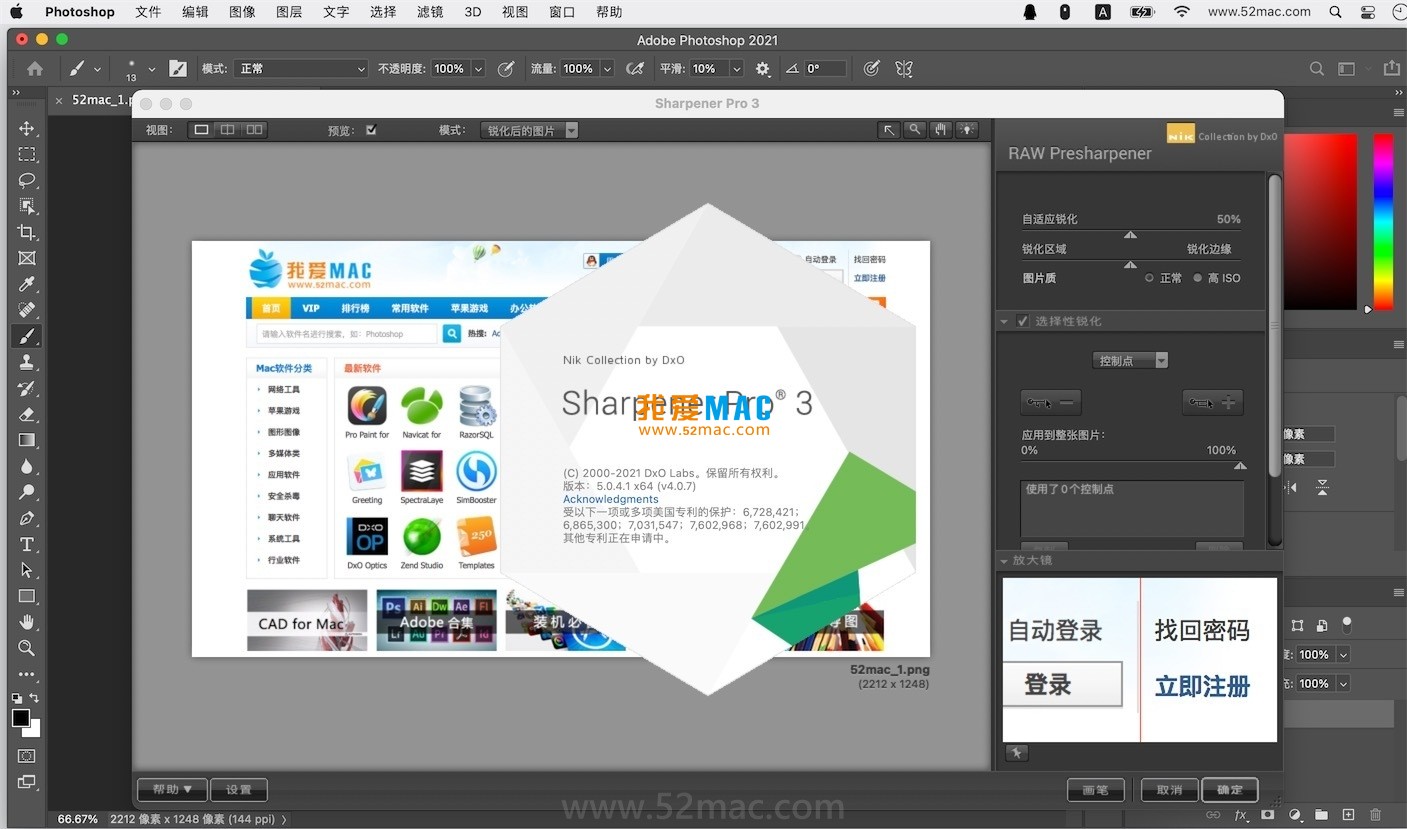Open the brush settings panel icon
This screenshot has width=1407, height=829.
pyautogui.click(x=178, y=69)
